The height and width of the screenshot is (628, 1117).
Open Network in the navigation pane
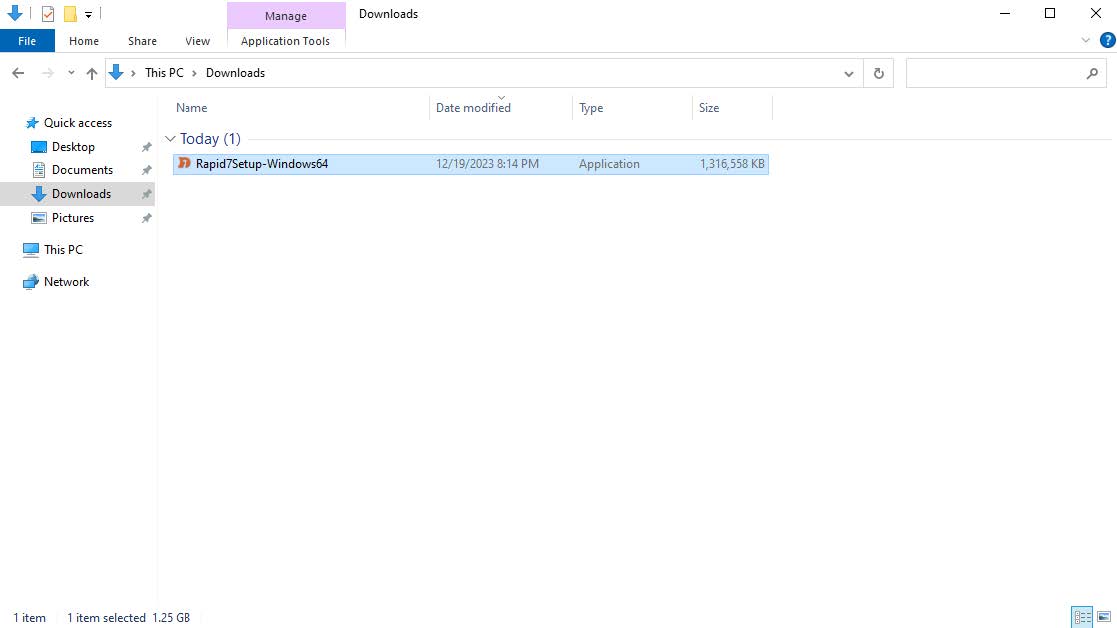pyautogui.click(x=66, y=281)
